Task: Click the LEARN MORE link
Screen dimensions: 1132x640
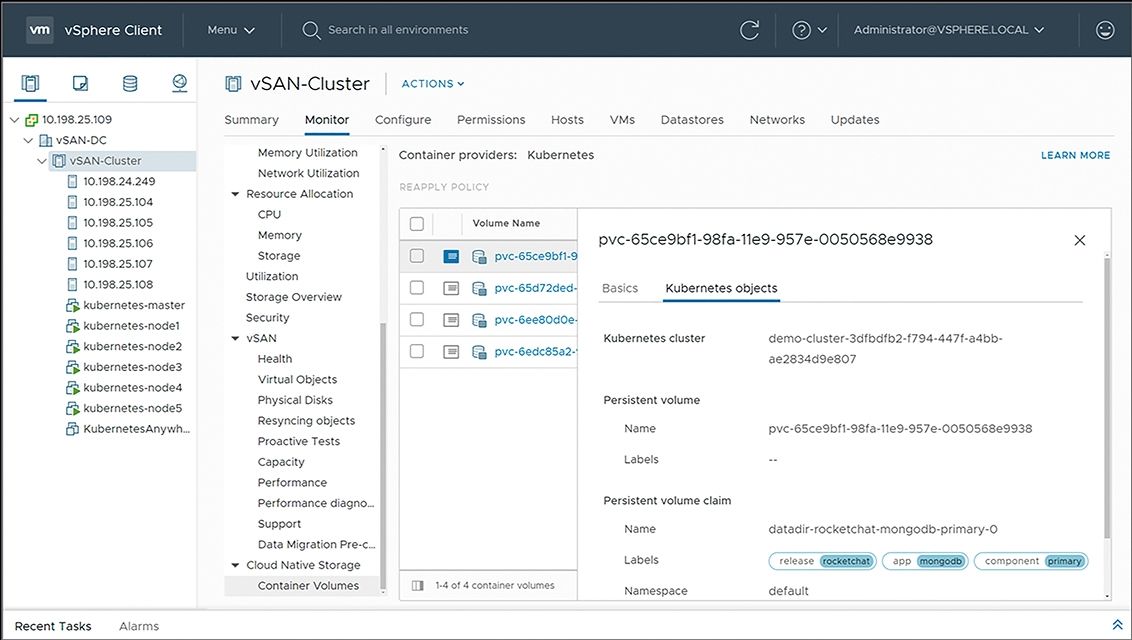Action: click(1075, 155)
